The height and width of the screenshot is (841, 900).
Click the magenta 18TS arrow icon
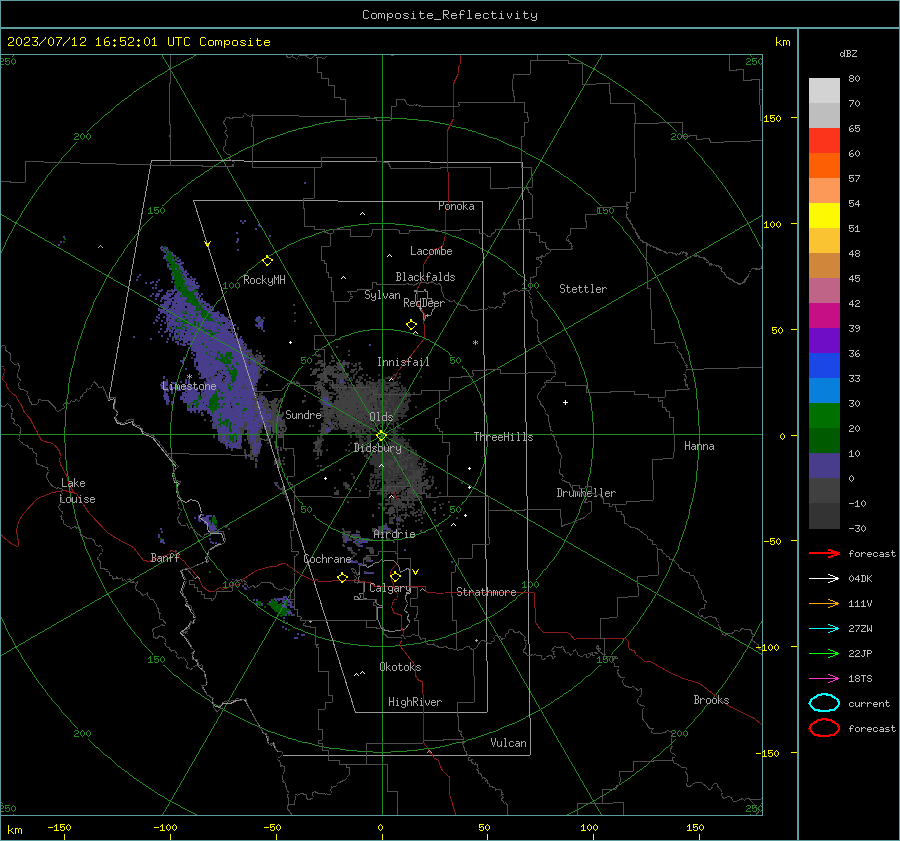(824, 679)
